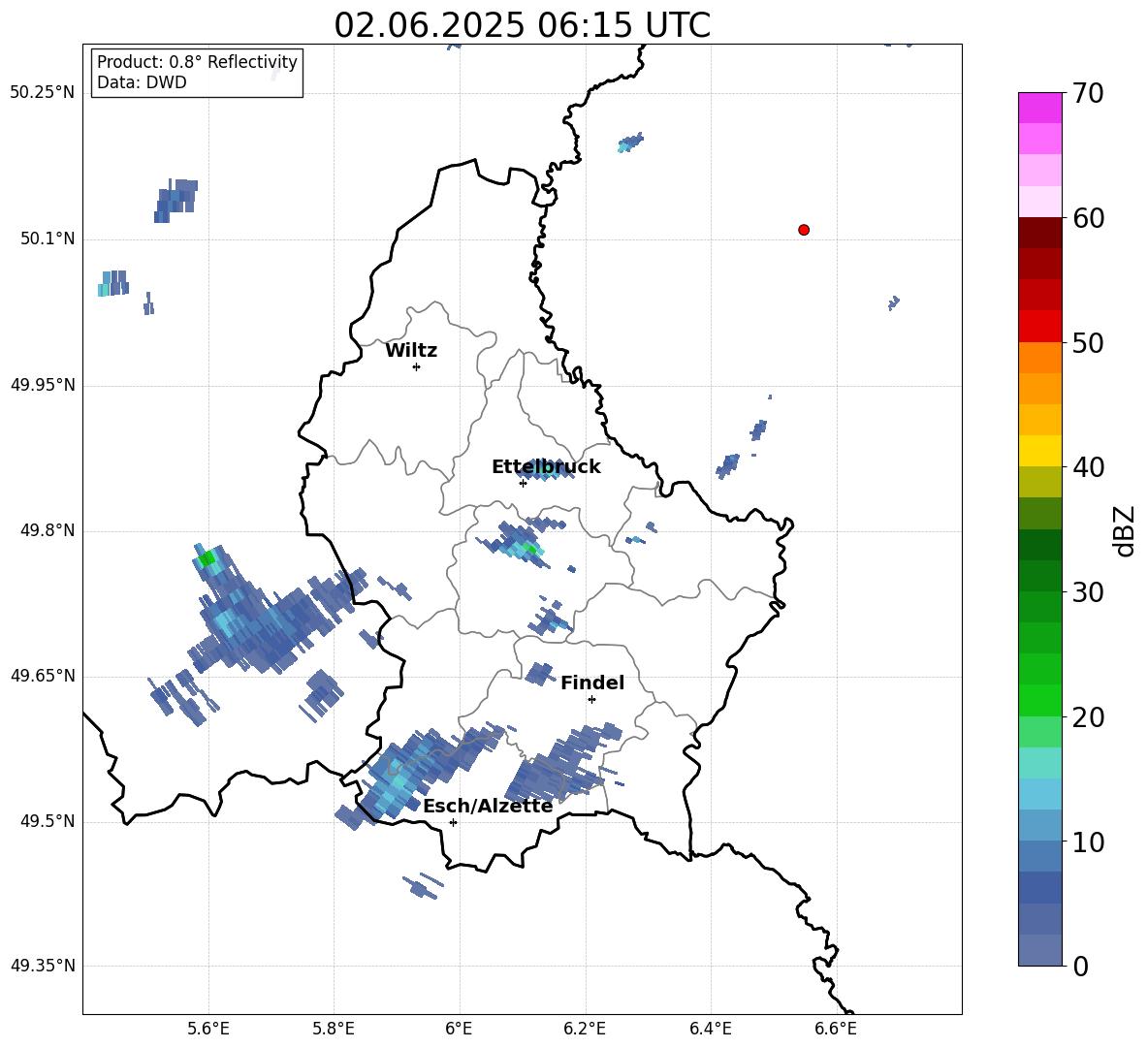This screenshot has width=1148, height=1048.
Task: Click the 20 tick label on colorbar
Action: (x=1088, y=717)
